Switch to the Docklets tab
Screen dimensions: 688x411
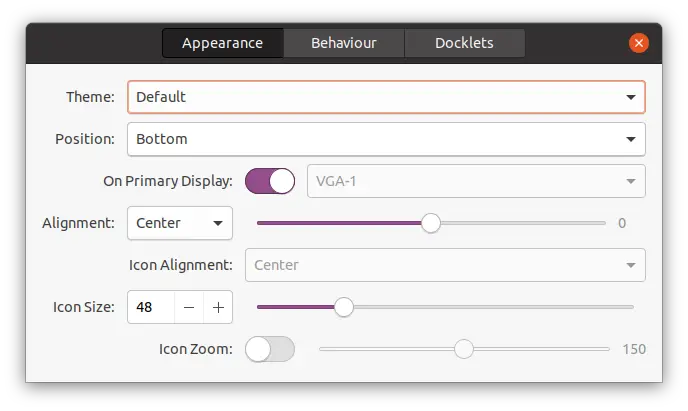(464, 43)
